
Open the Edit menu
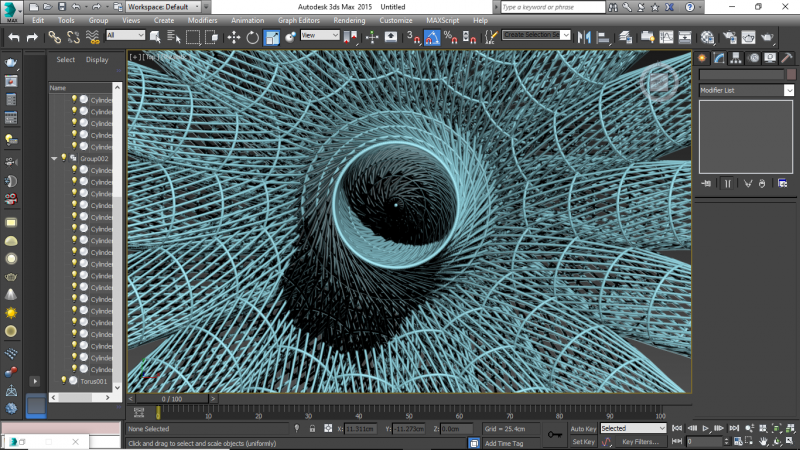(x=38, y=20)
